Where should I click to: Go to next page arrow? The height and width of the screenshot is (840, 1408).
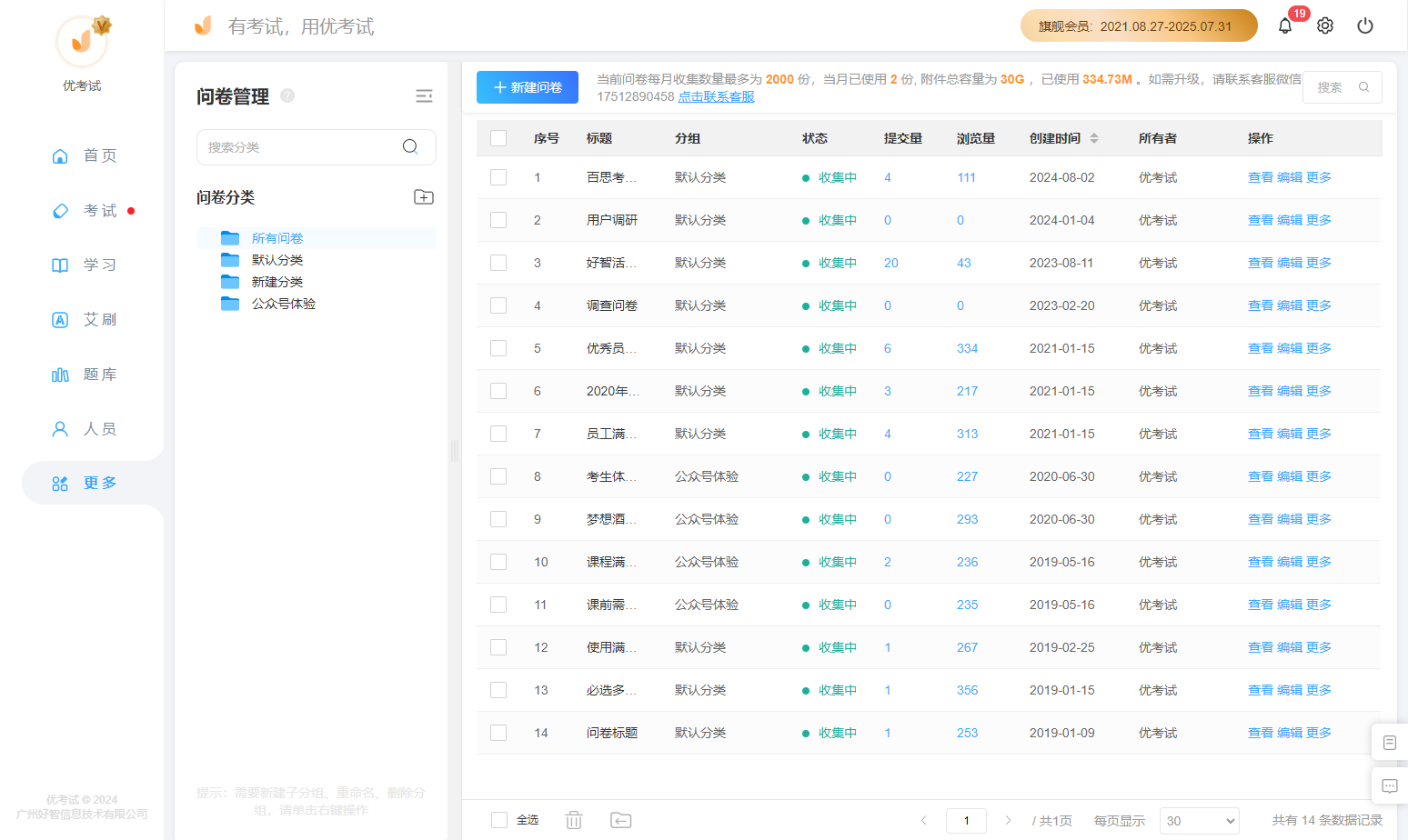click(x=1008, y=820)
